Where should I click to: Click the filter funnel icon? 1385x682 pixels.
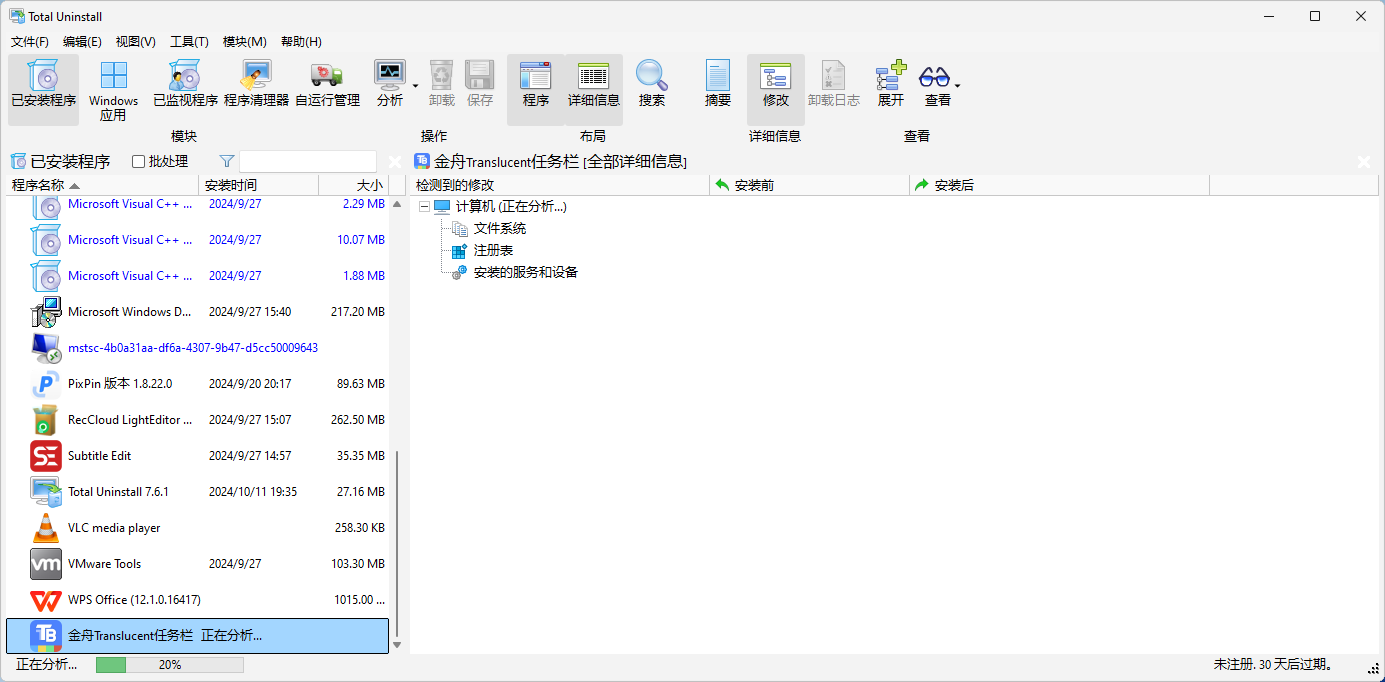(x=227, y=161)
